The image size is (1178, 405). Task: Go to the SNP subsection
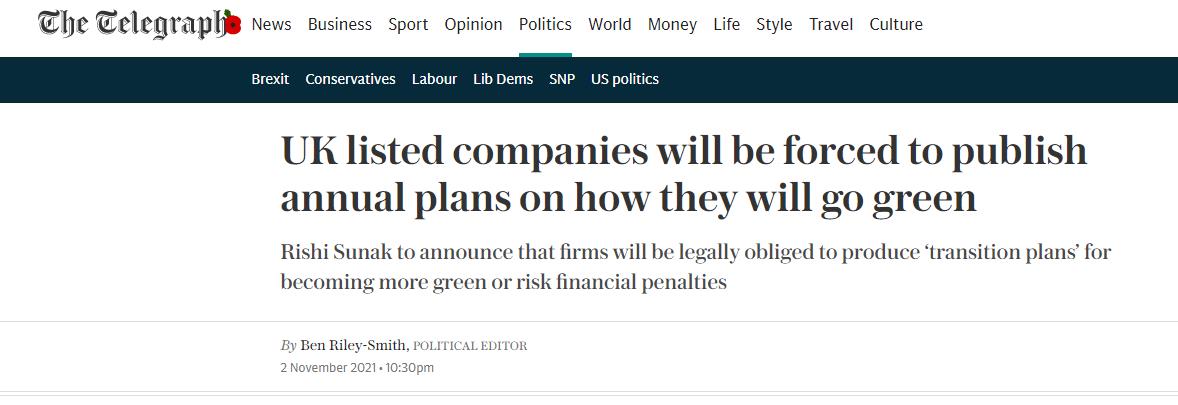pos(562,79)
